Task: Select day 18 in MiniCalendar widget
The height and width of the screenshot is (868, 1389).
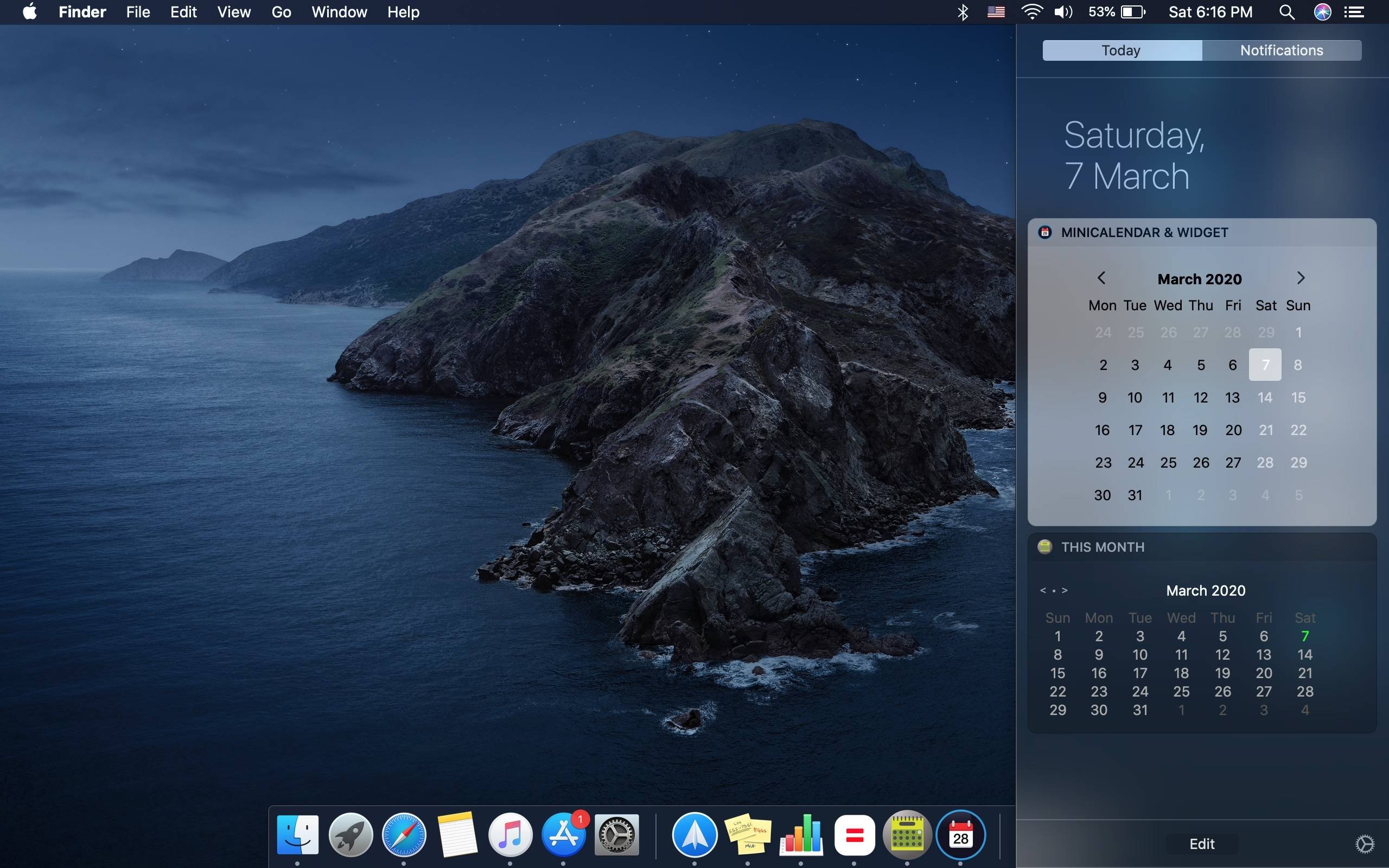Action: pos(1168,430)
